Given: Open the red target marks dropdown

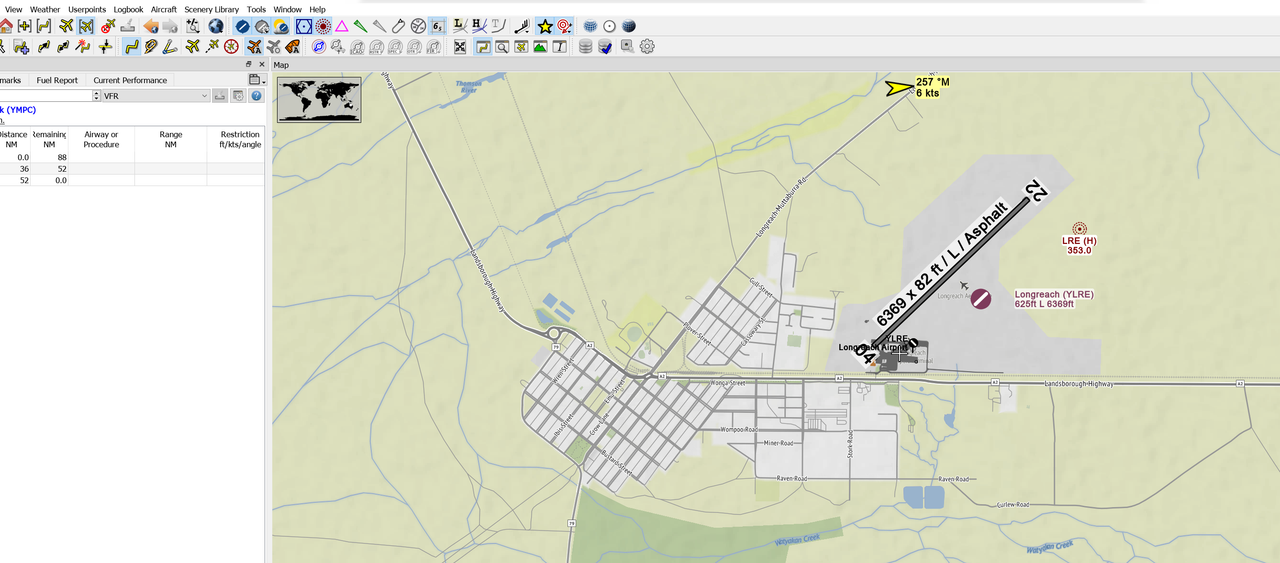Looking at the screenshot, I should pos(565,26).
